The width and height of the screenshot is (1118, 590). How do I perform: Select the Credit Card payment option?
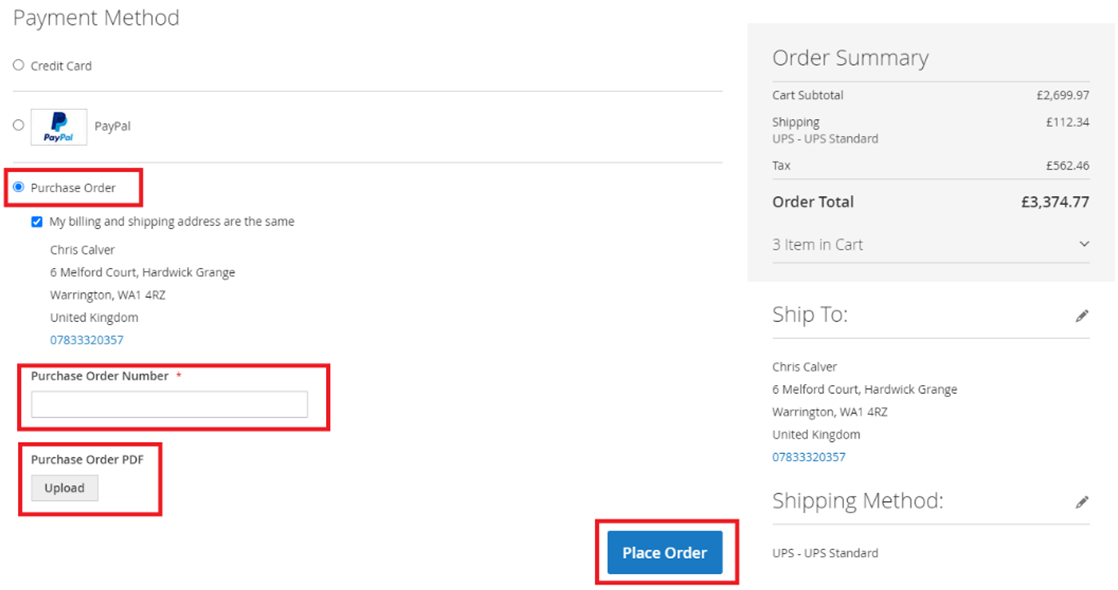click(x=18, y=65)
